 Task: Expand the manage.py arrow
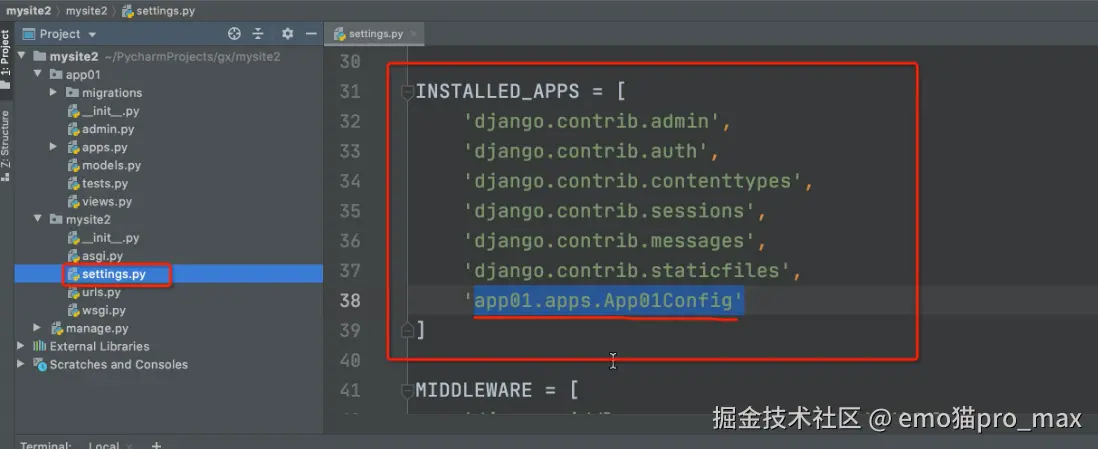coord(38,328)
